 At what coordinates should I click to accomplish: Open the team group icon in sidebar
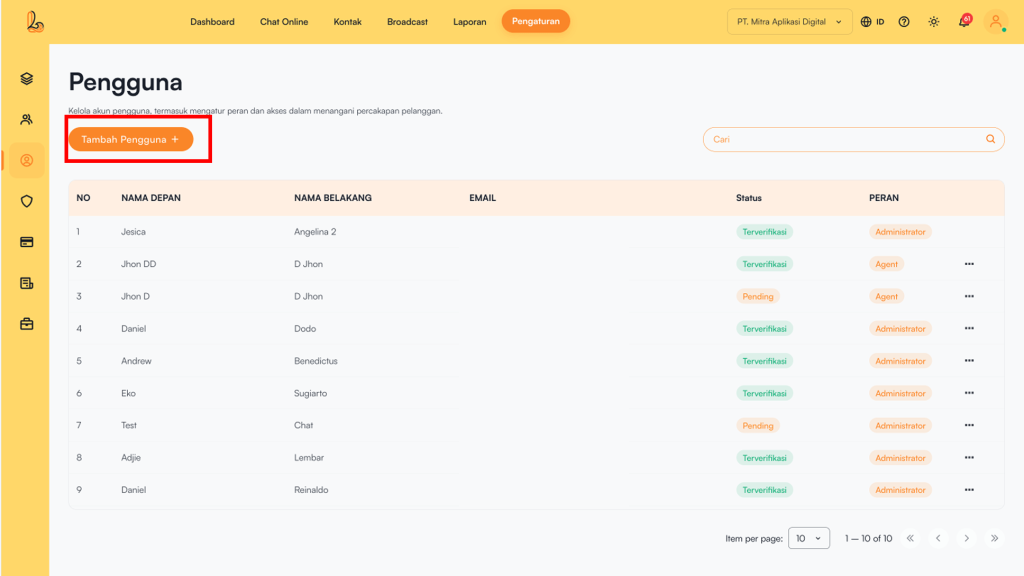pos(27,120)
